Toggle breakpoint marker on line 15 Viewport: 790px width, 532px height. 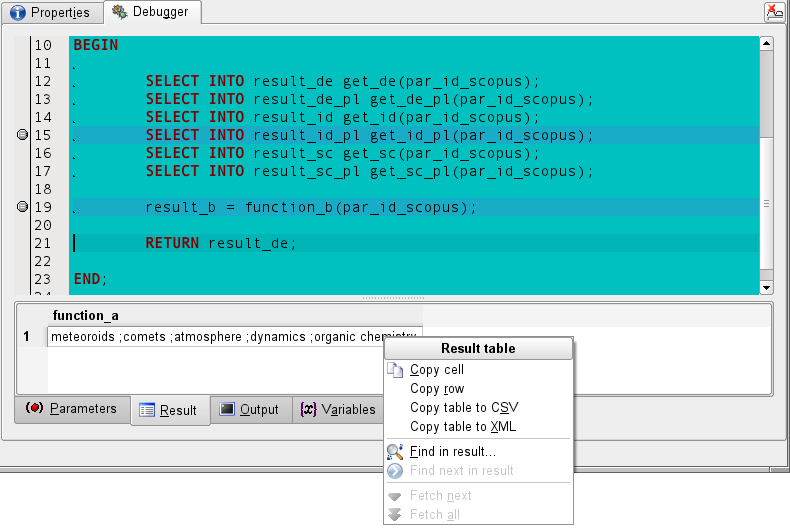click(x=23, y=136)
